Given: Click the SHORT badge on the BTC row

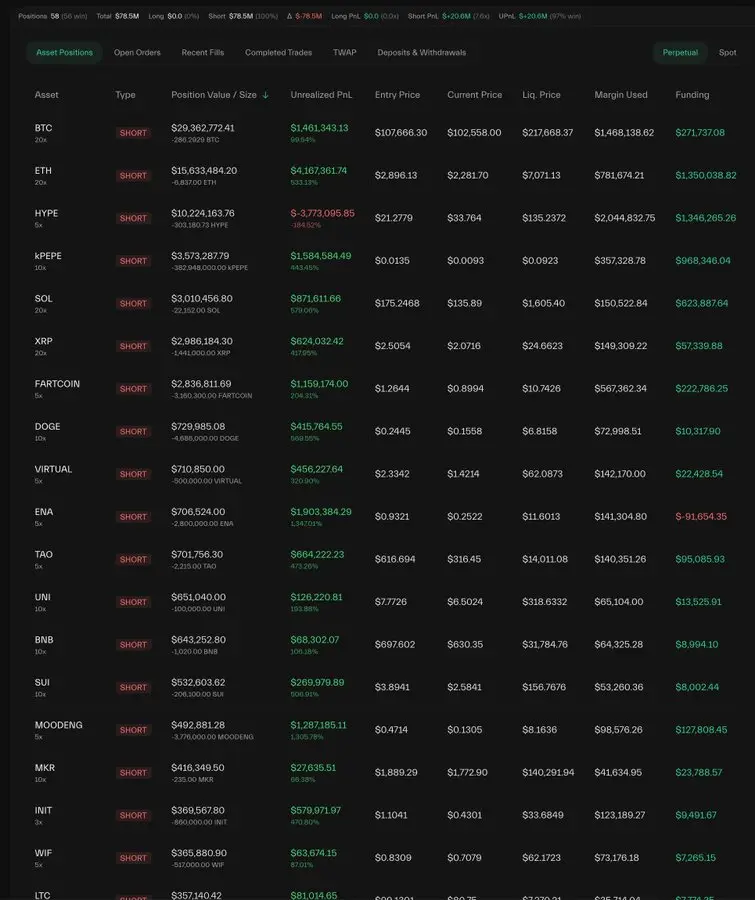Looking at the screenshot, I should [131, 133].
